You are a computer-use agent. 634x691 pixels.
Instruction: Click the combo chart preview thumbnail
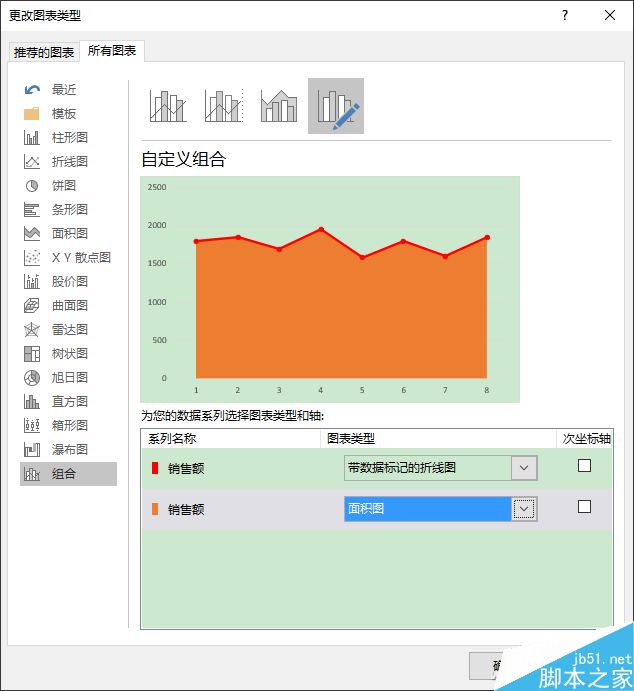(x=330, y=290)
